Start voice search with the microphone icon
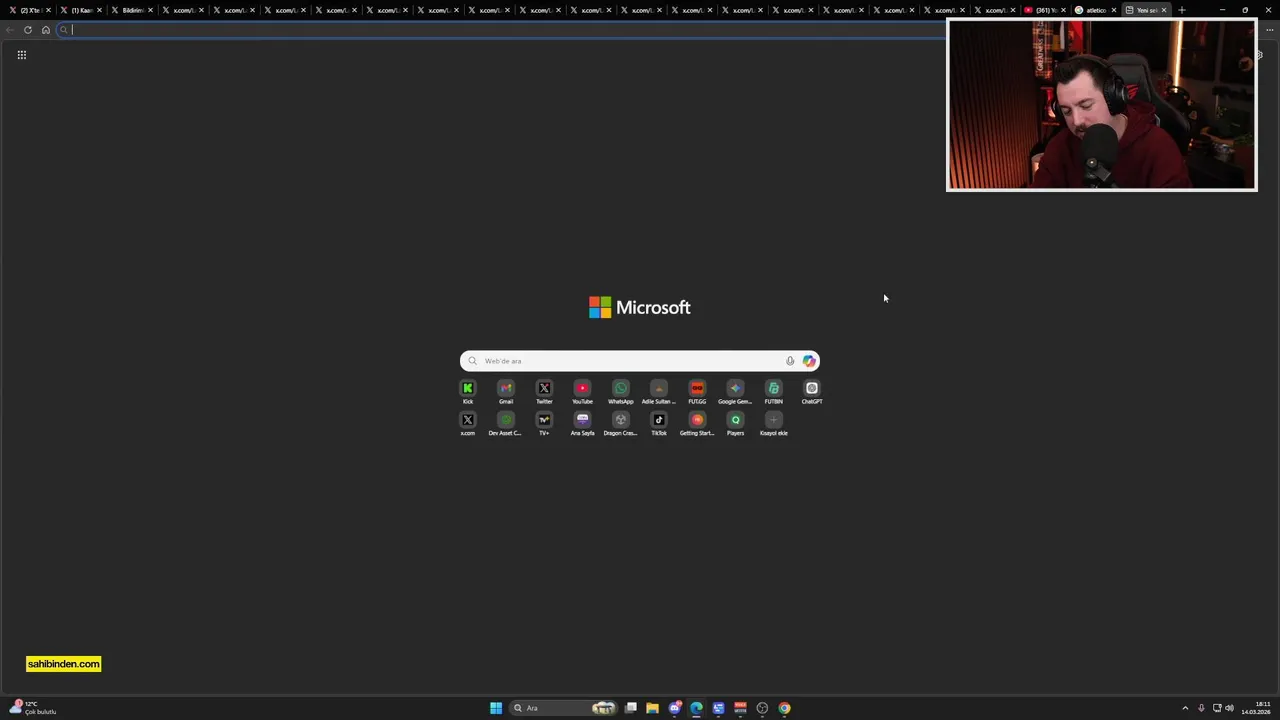Screen dimensions: 1280x720 pyautogui.click(x=790, y=361)
